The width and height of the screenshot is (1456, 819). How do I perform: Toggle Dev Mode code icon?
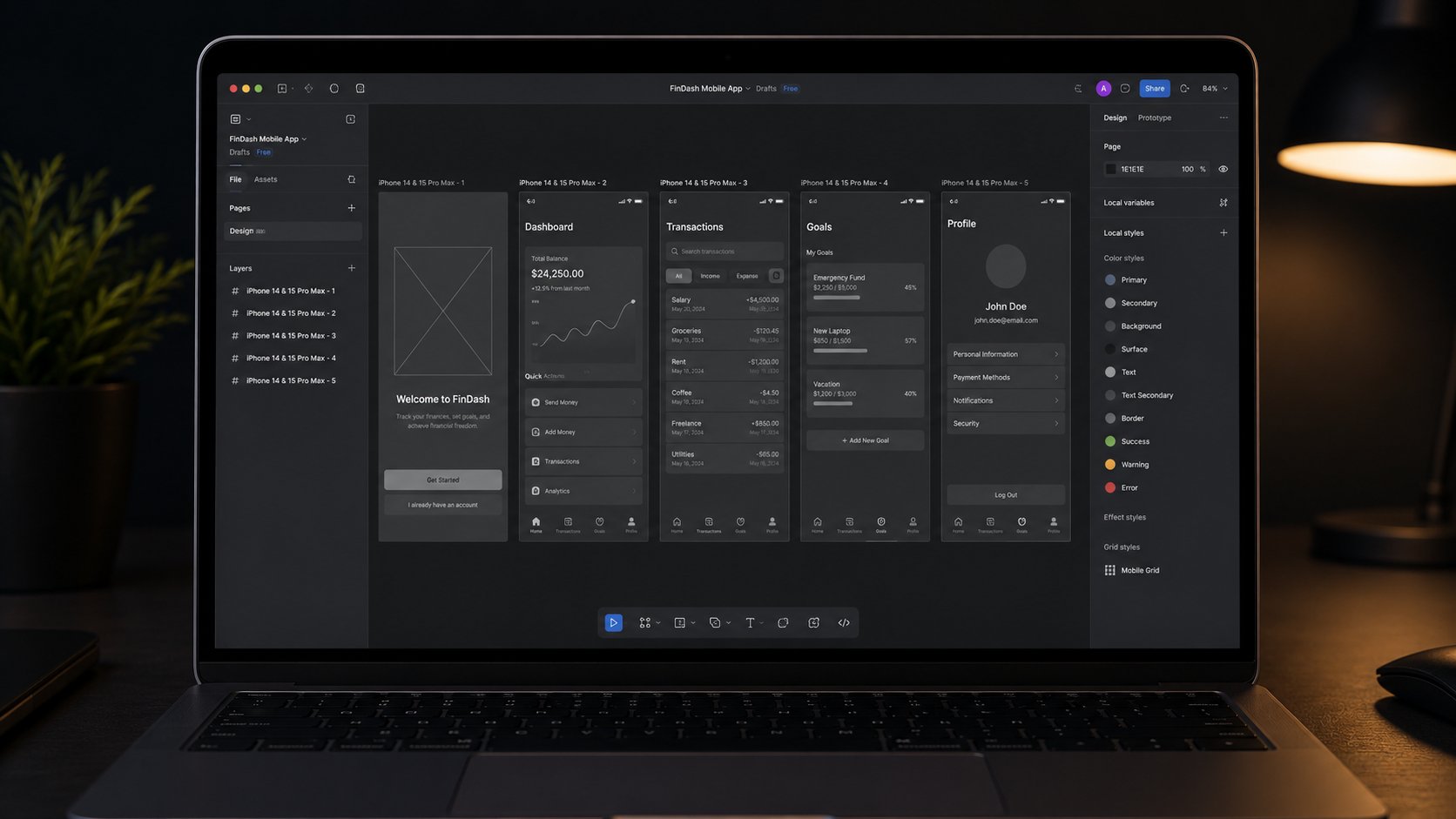pyautogui.click(x=844, y=623)
